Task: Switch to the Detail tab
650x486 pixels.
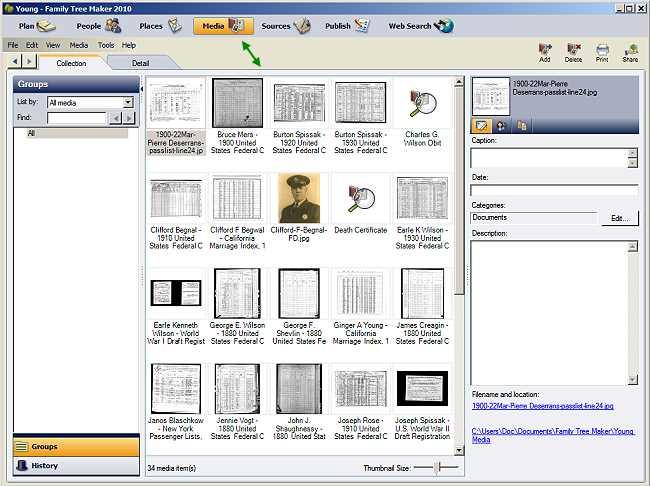Action: [x=141, y=63]
